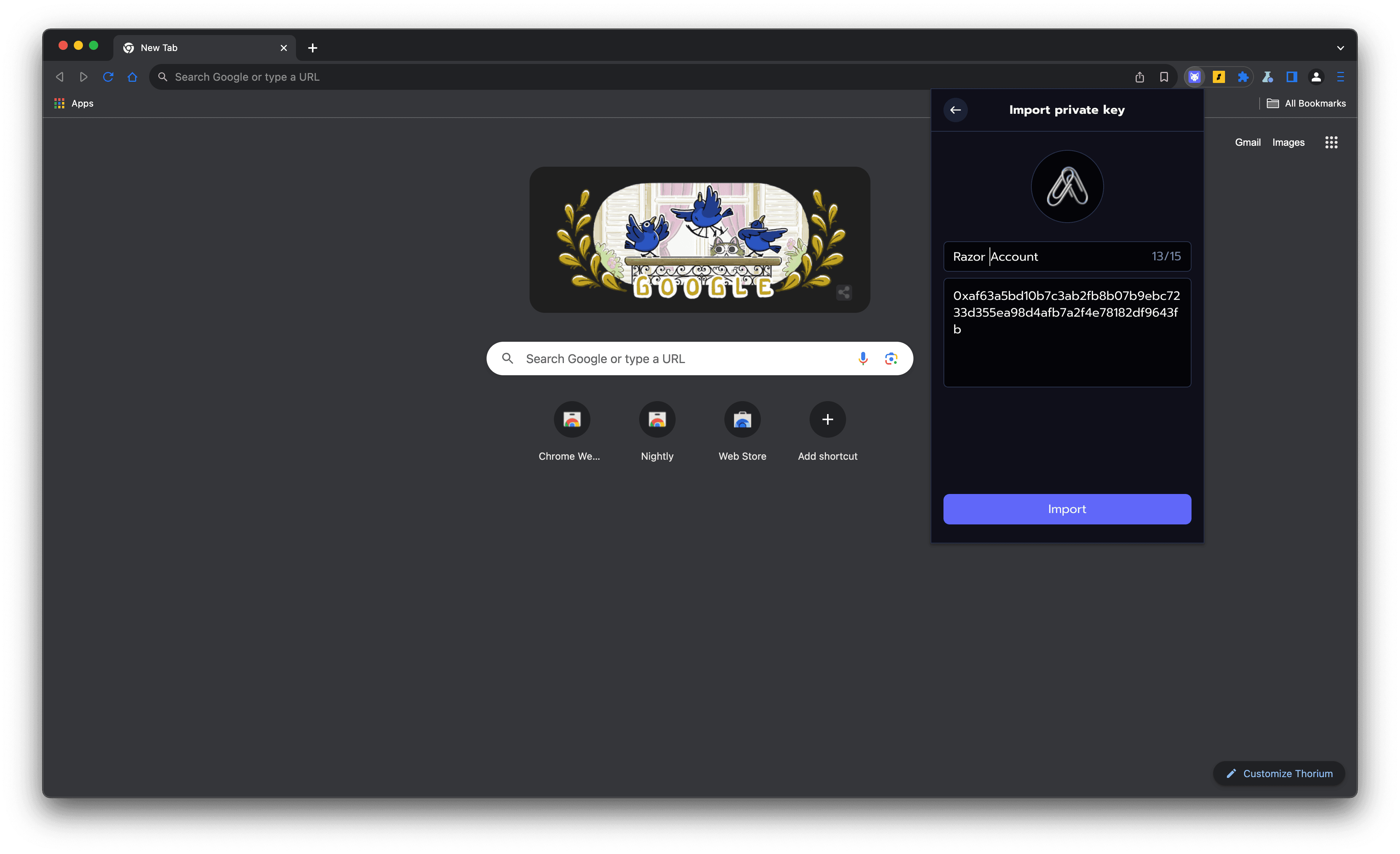1400x854 pixels.
Task: Edit the Razor Account name field
Action: click(1067, 256)
